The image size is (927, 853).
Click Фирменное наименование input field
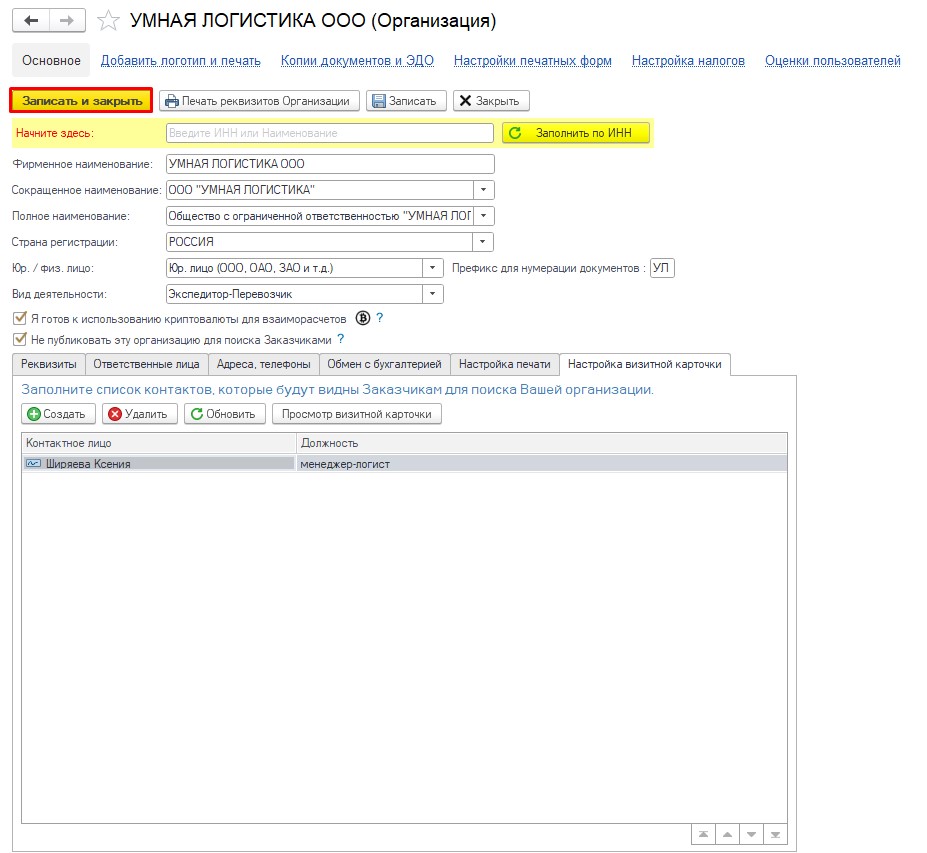click(x=330, y=164)
